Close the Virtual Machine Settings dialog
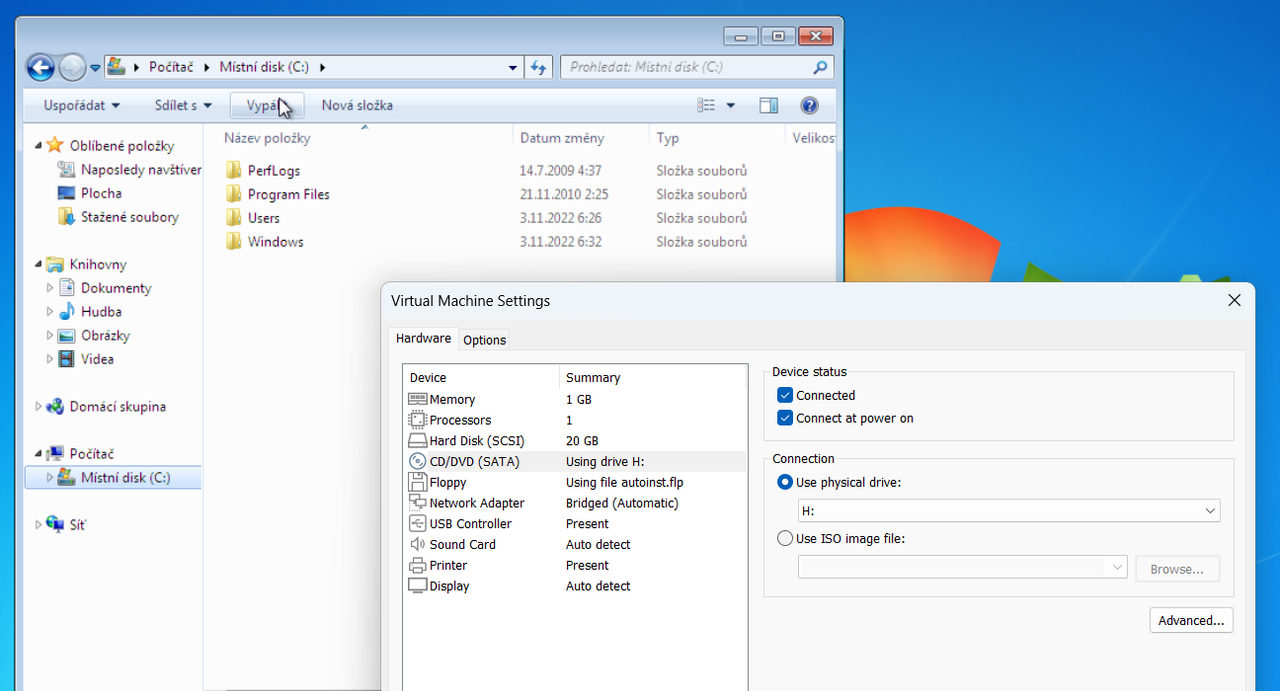The image size is (1280, 691). tap(1234, 300)
